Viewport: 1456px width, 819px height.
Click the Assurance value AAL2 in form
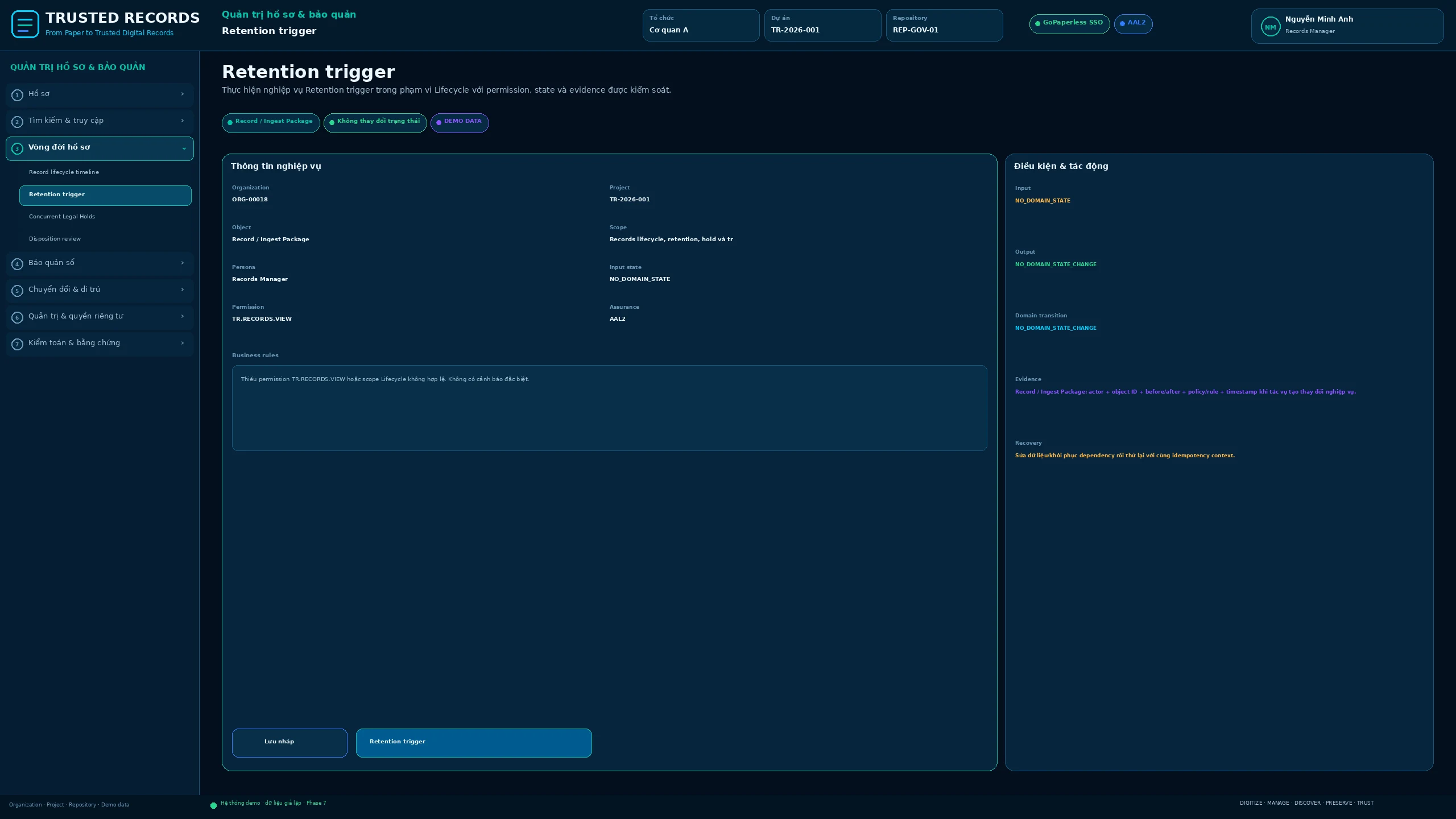[x=618, y=319]
